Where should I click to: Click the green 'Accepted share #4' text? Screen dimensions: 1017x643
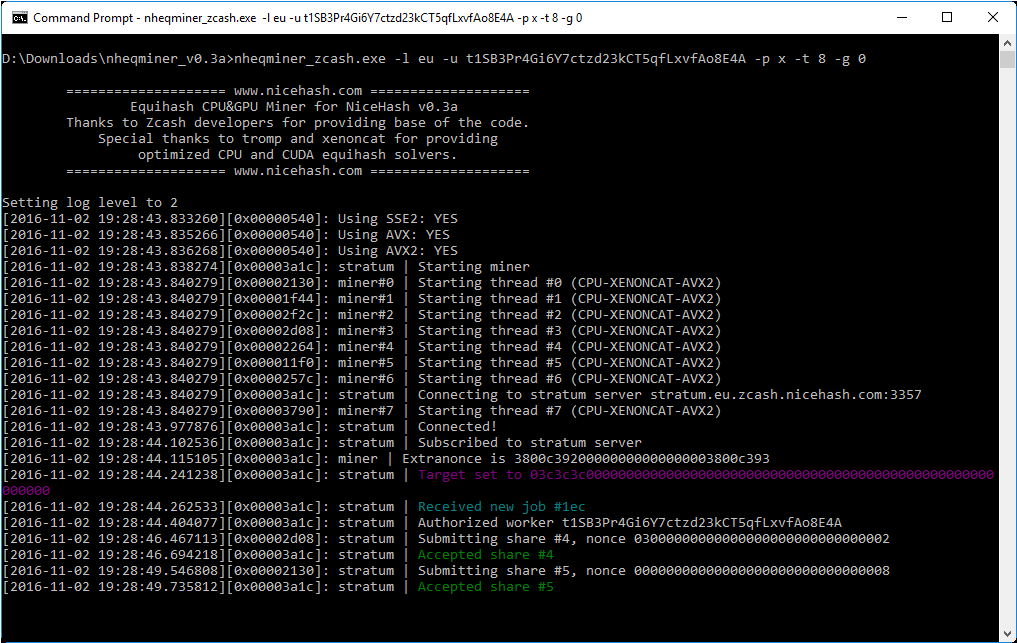485,555
